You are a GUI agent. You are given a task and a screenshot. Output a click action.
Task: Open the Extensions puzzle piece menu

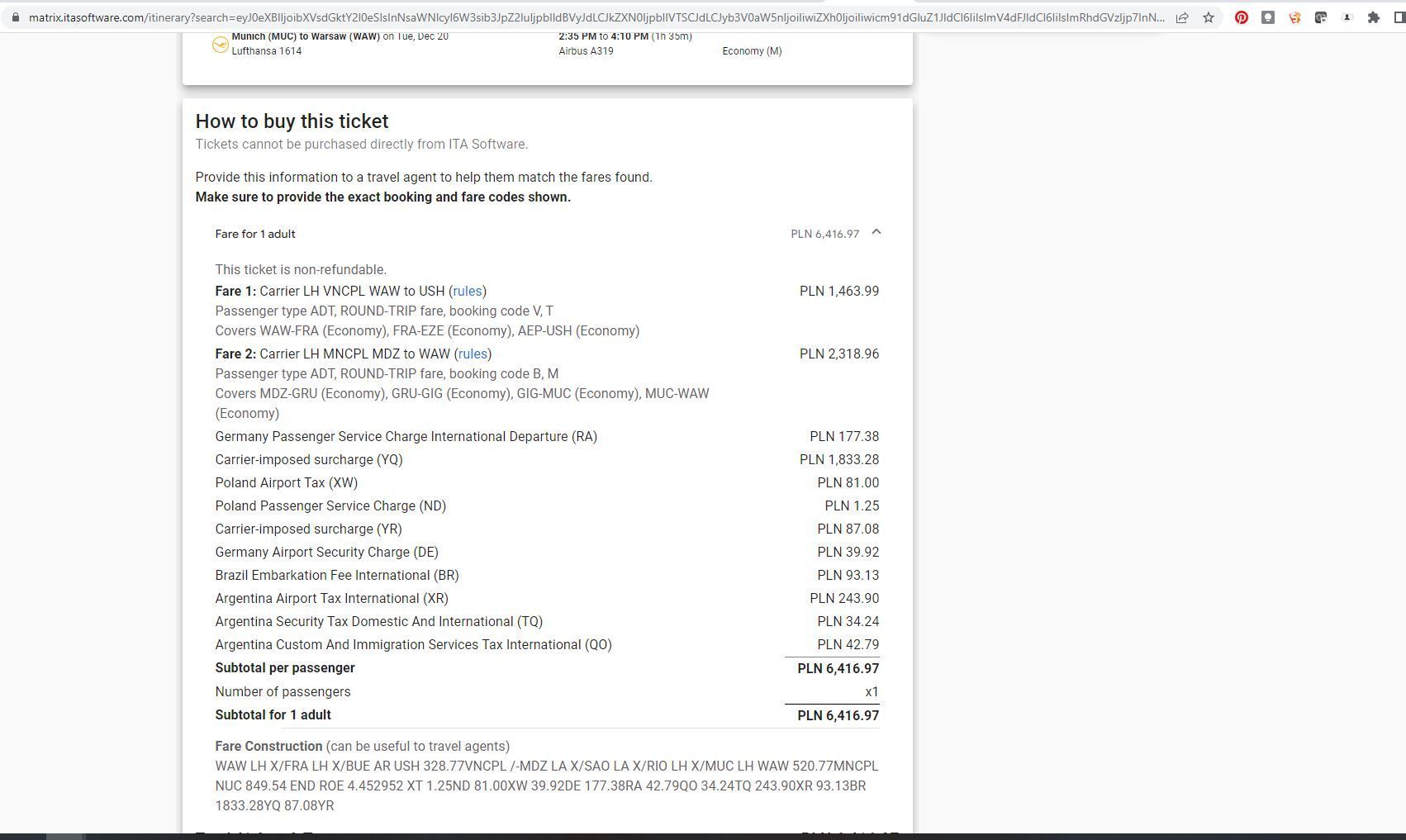click(1374, 17)
